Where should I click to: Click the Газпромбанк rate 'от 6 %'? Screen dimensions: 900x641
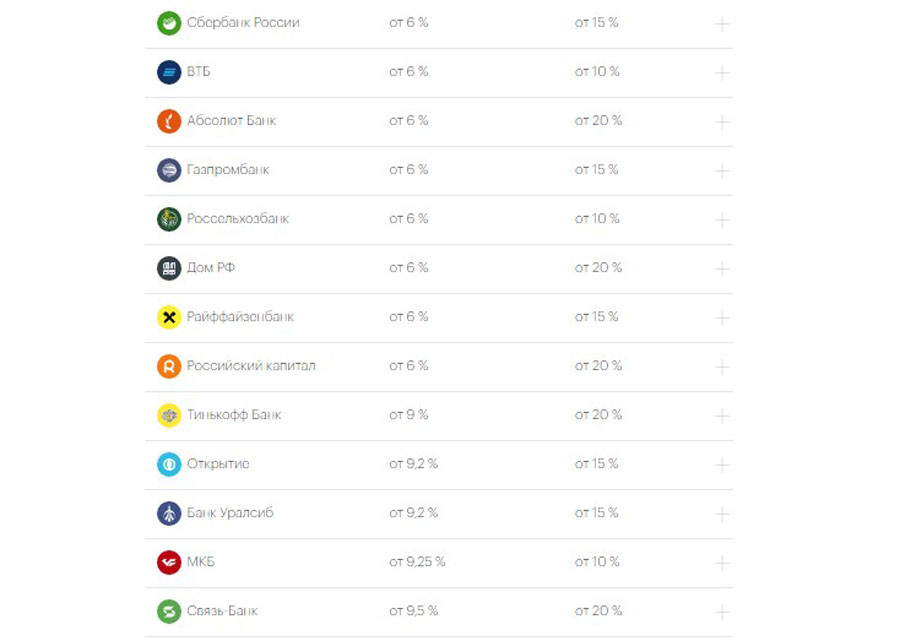click(x=409, y=170)
